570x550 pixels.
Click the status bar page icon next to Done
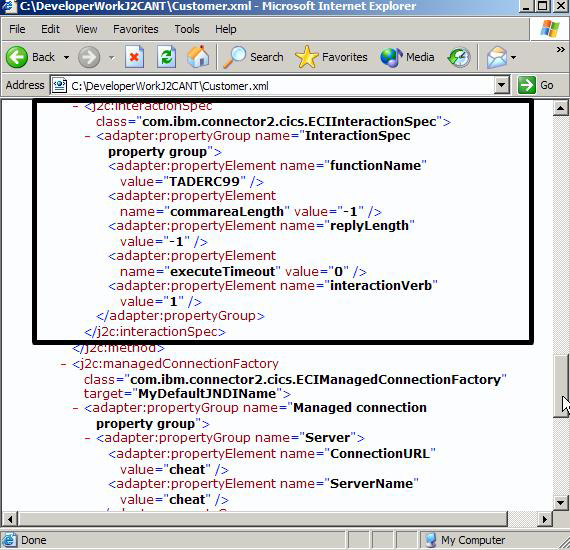pos(9,540)
